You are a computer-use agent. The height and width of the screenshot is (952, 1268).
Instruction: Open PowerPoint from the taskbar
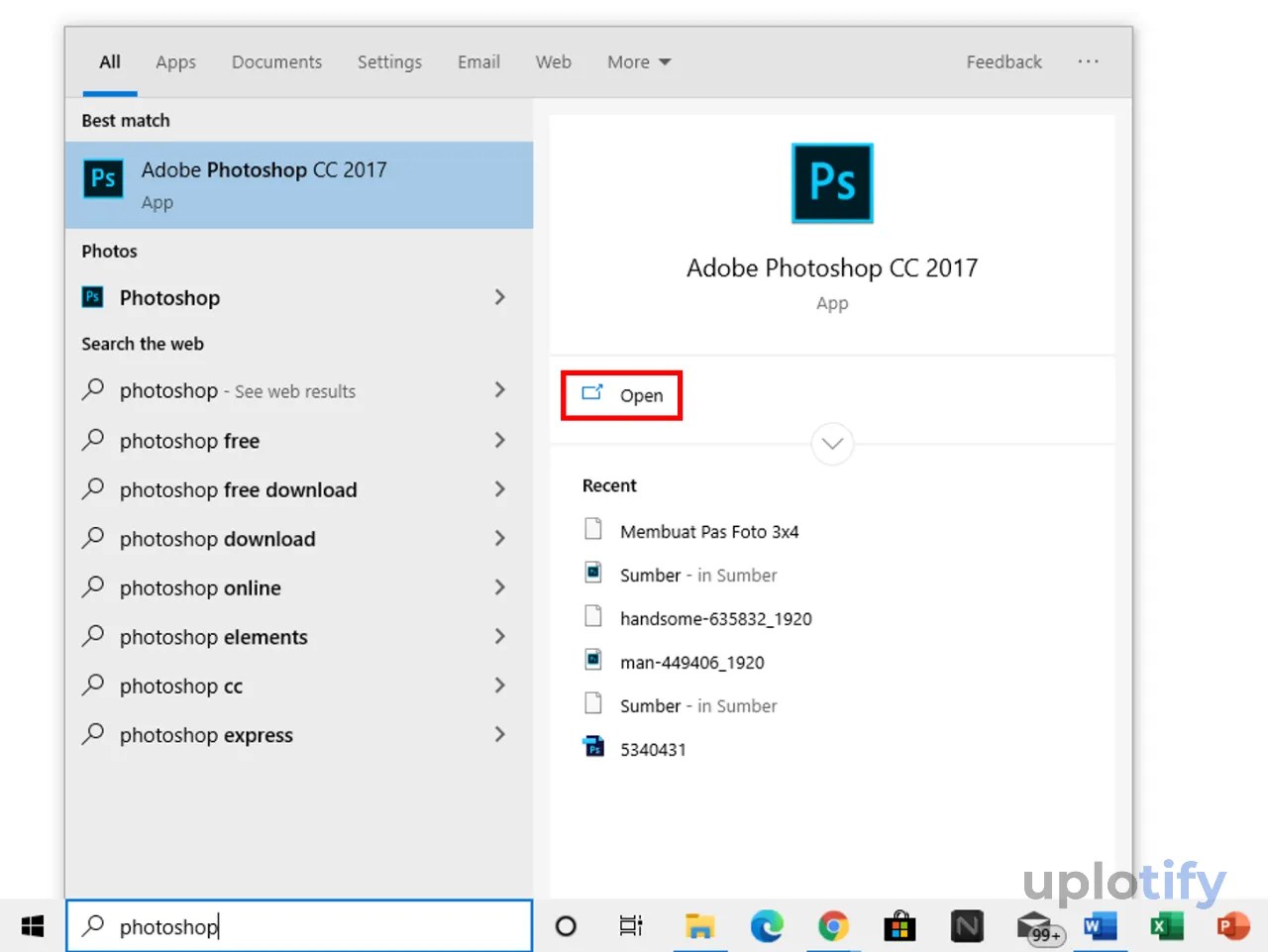point(1233,926)
